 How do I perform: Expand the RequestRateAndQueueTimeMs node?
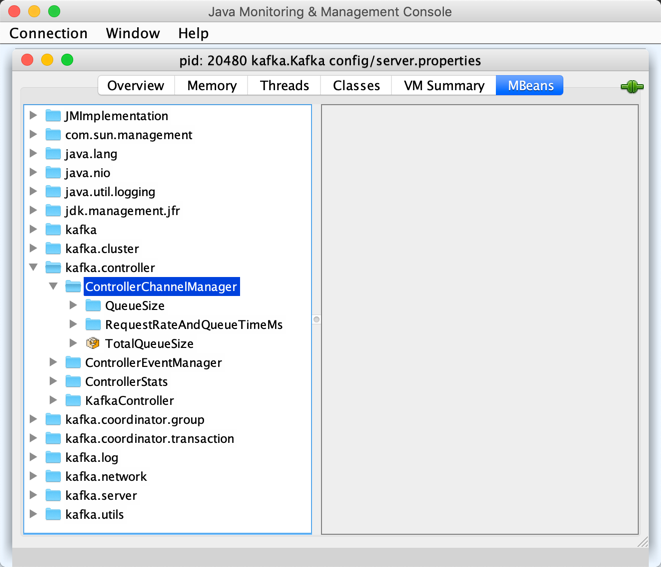[73, 324]
